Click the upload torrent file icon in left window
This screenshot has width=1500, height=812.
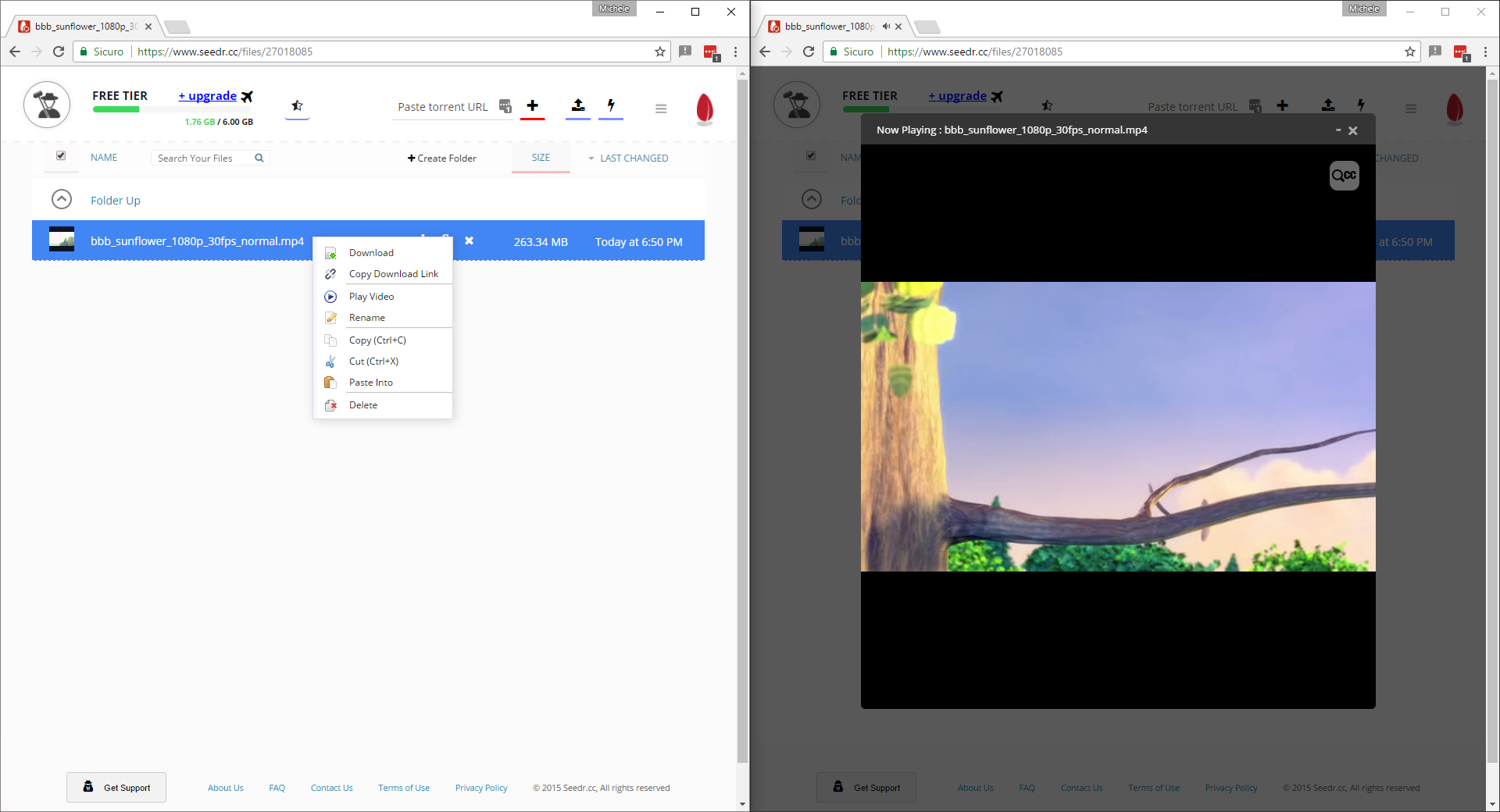click(578, 105)
